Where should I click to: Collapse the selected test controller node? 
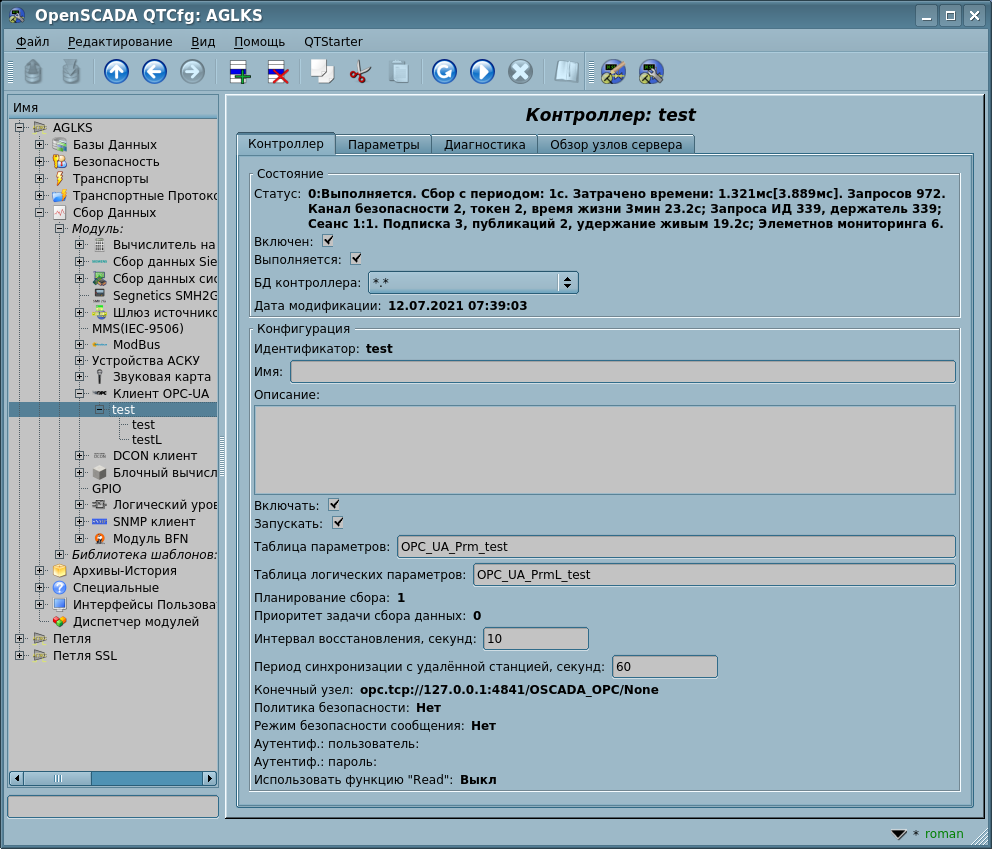[x=99, y=410]
